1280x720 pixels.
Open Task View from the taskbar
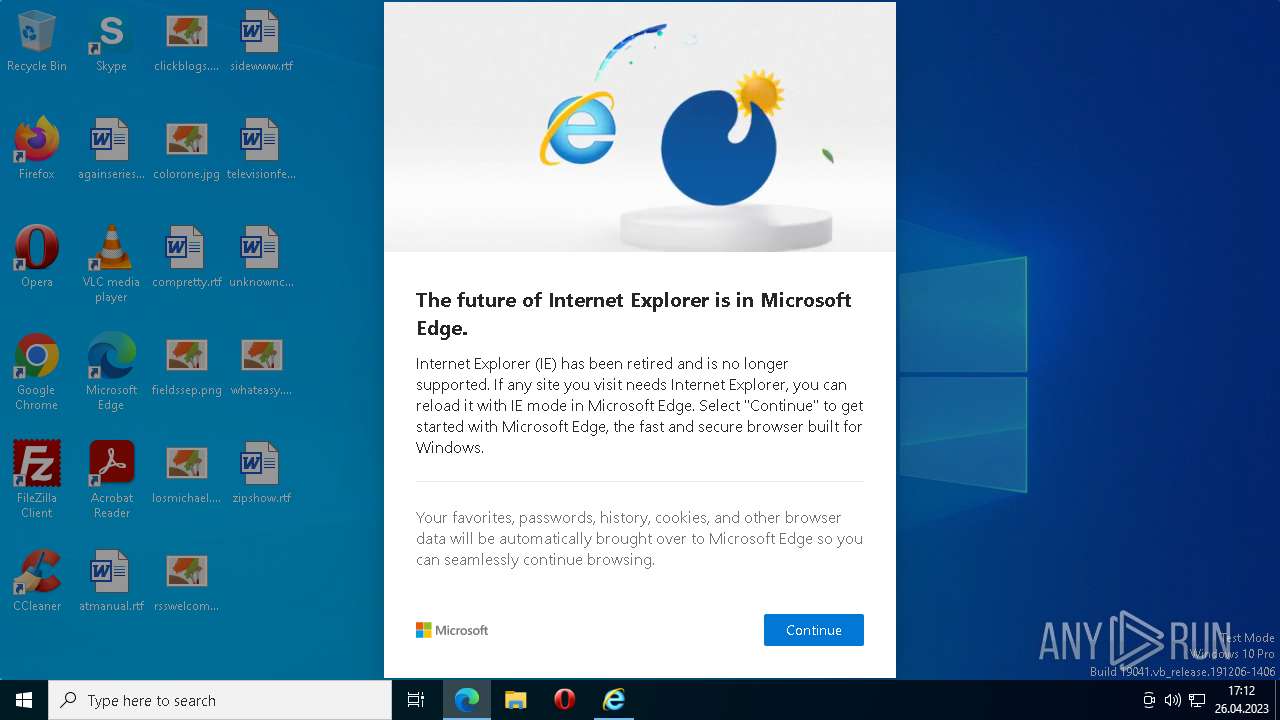click(x=416, y=700)
